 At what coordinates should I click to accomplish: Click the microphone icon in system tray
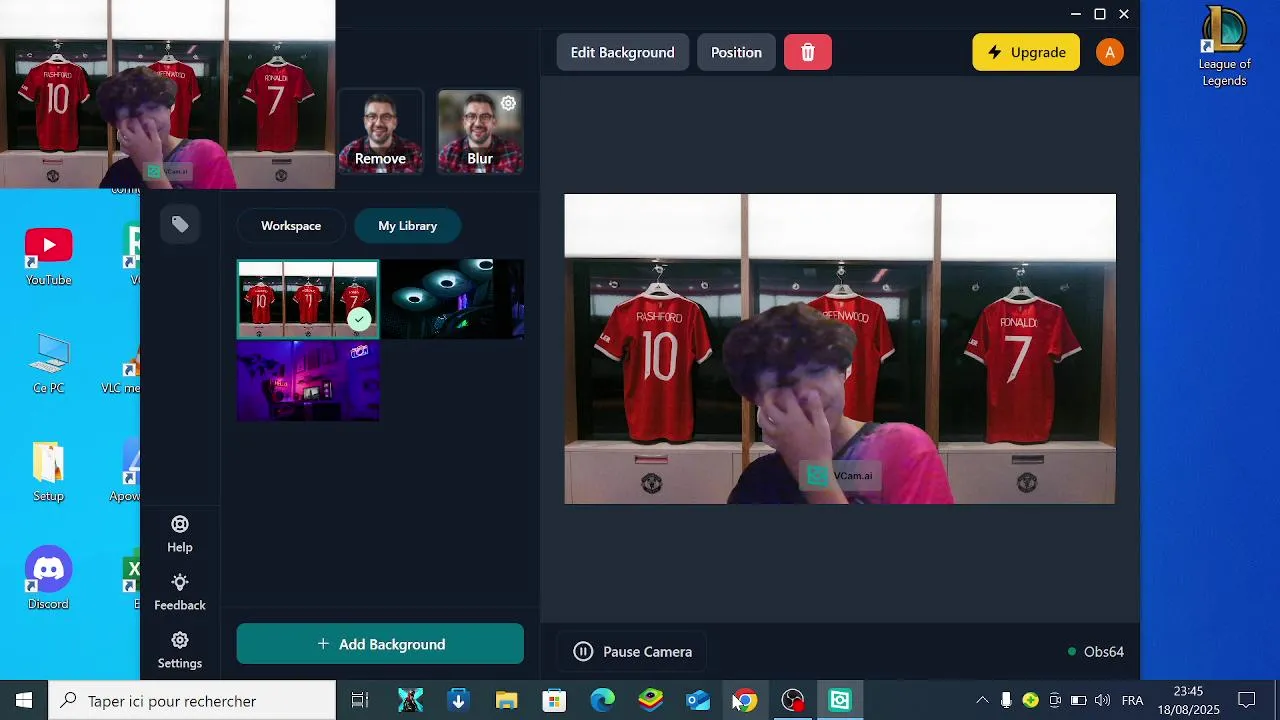point(1006,701)
